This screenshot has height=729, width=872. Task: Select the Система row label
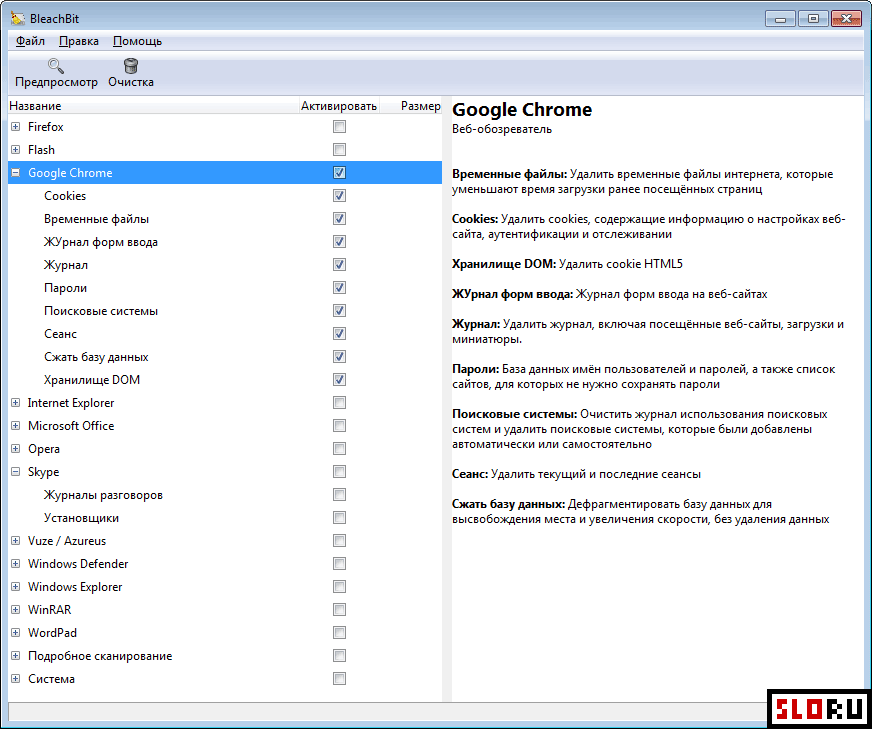coord(51,678)
